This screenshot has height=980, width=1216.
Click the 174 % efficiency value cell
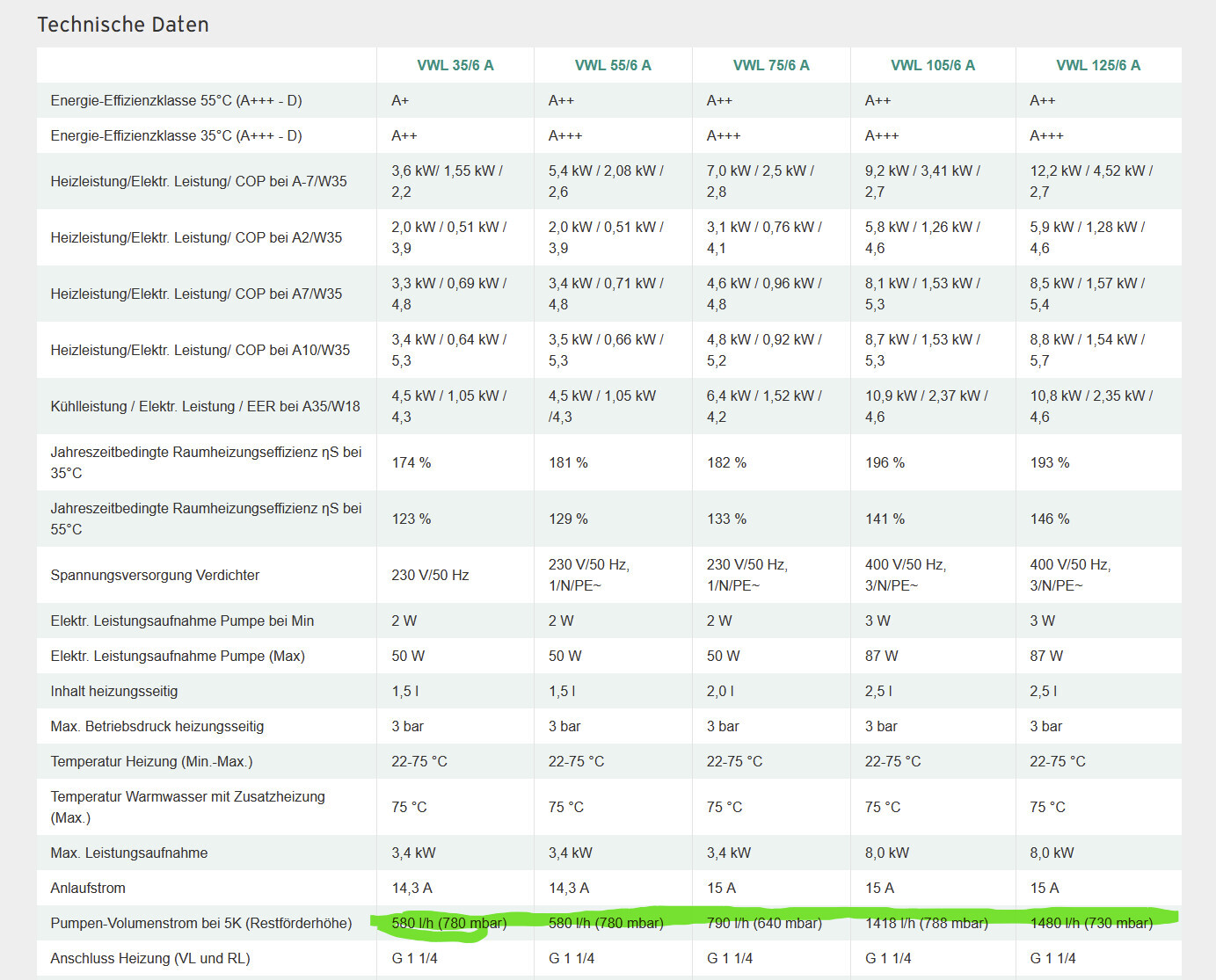411,462
